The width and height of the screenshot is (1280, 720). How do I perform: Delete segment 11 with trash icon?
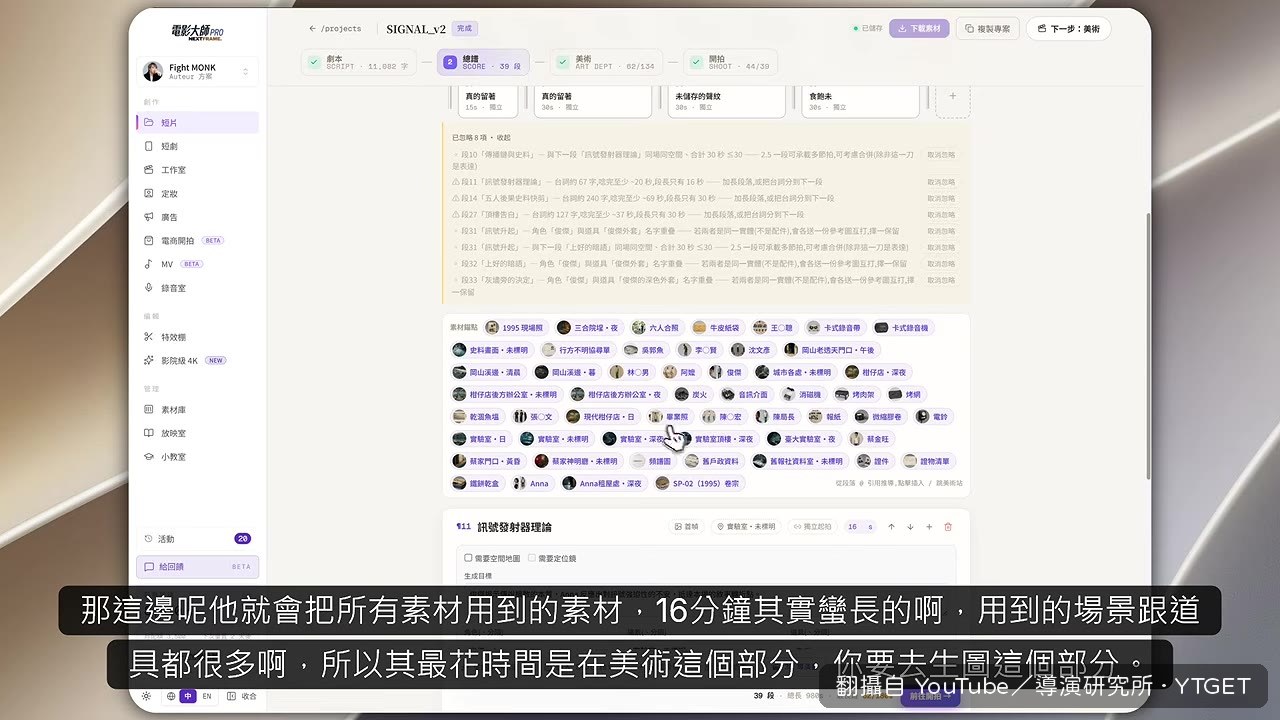pyautogui.click(x=948, y=526)
